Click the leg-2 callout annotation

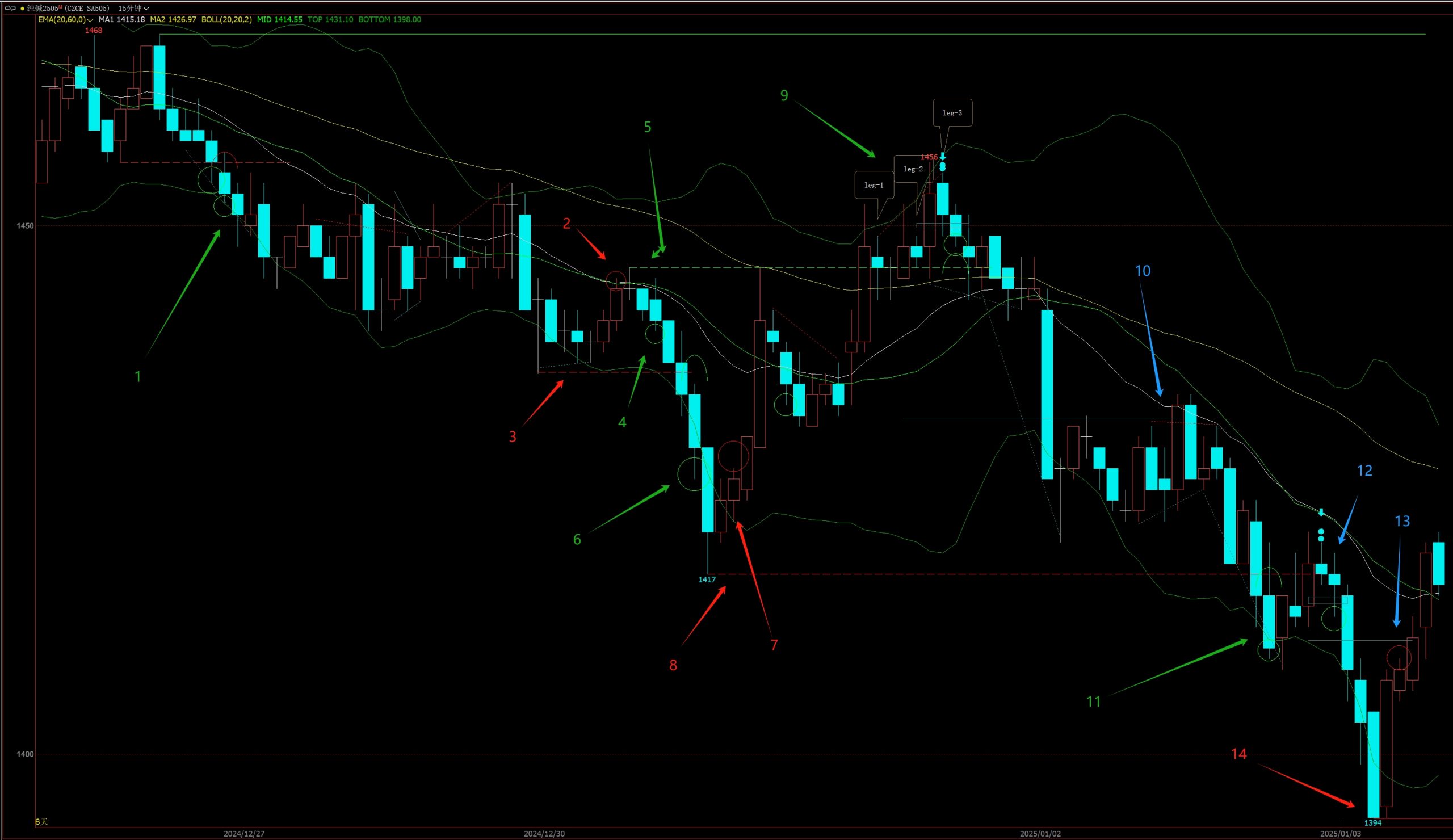tap(913, 169)
